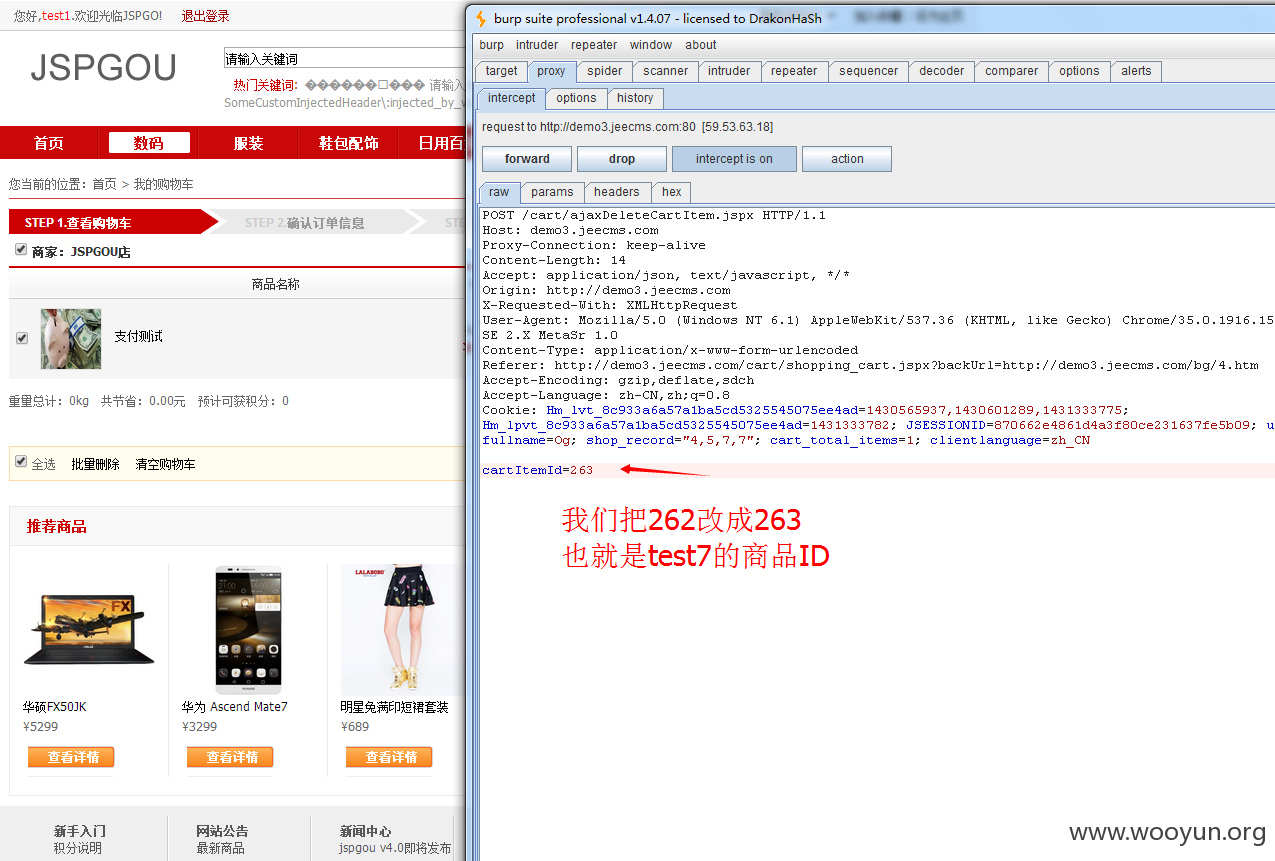
Task: Click 查看详情 under 华为 Ascend Mate7
Action: (x=230, y=757)
